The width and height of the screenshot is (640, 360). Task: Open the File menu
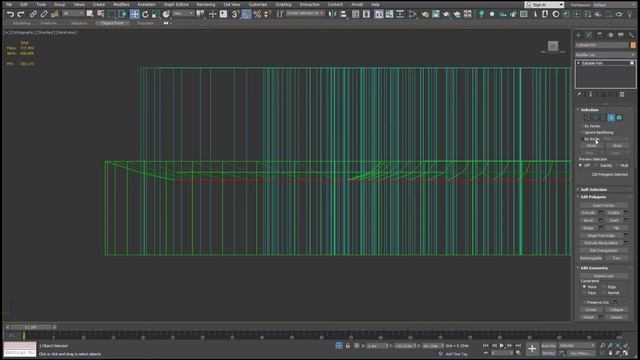(x=9, y=4)
